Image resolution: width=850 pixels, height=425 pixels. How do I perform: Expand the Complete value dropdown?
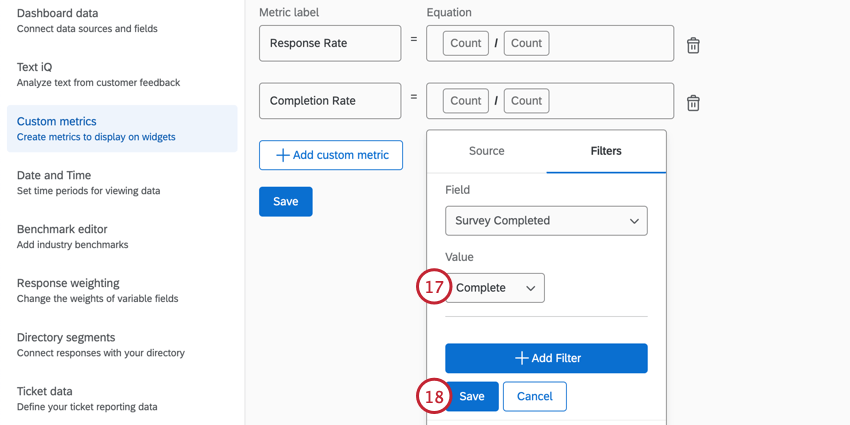[496, 288]
